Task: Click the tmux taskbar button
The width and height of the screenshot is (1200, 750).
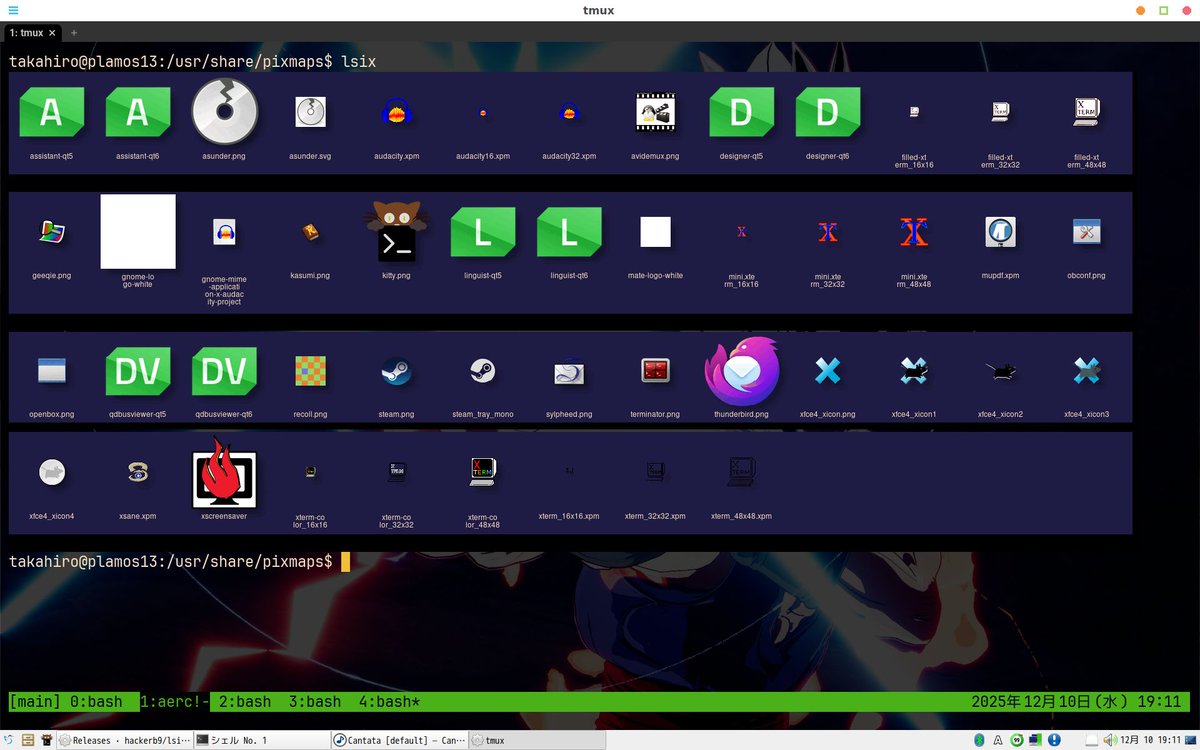Action: [538, 741]
